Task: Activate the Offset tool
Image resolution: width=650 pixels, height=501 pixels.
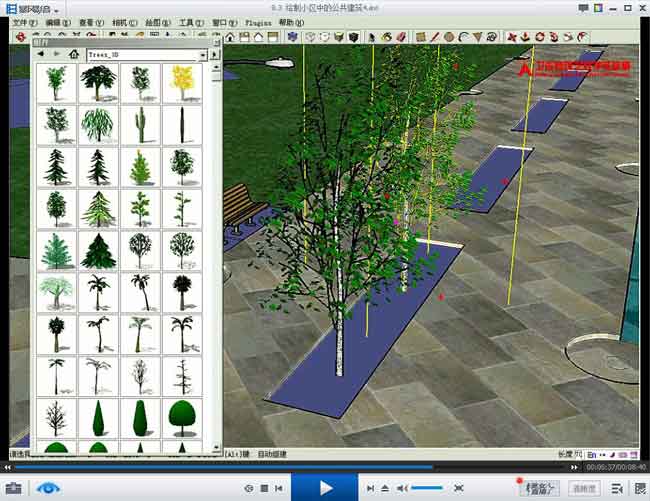Action: pos(582,37)
